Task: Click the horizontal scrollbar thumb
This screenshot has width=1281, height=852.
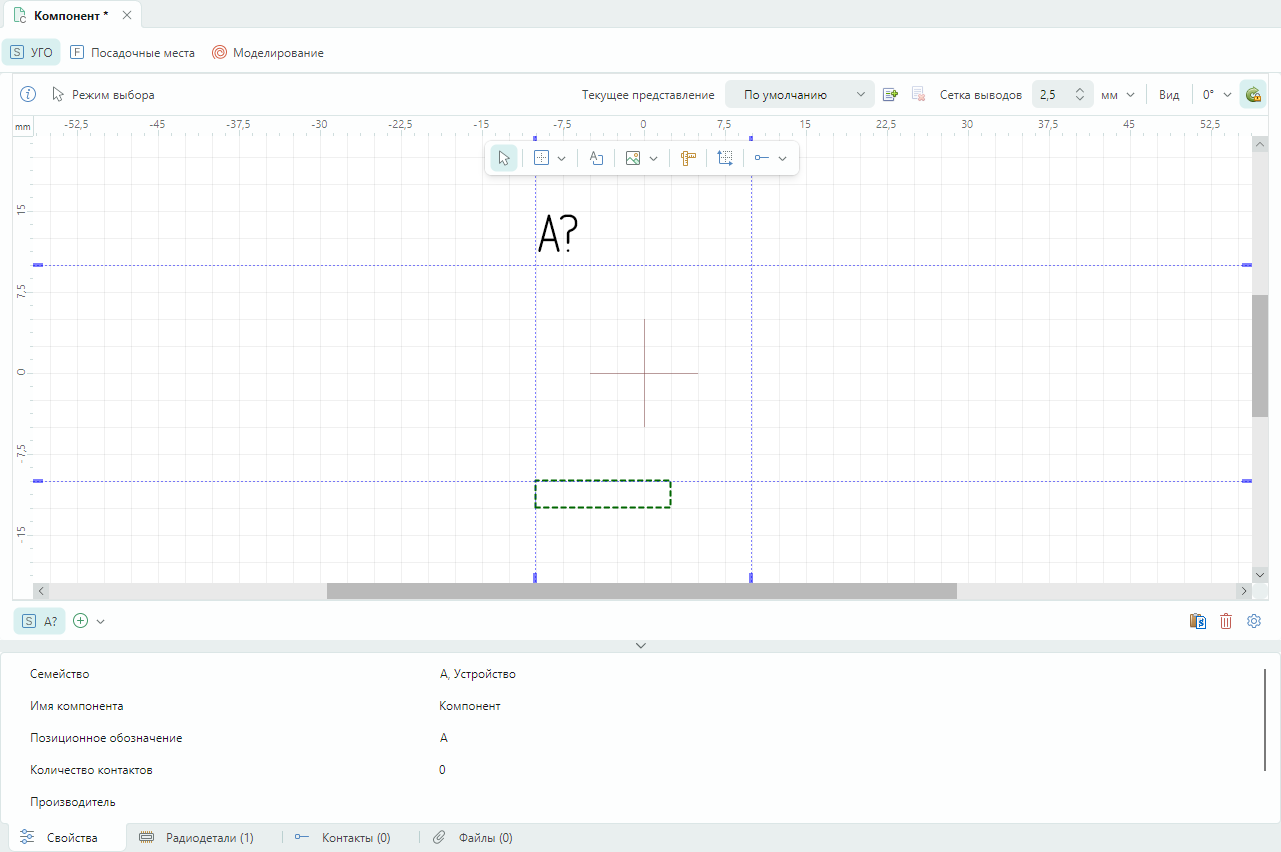Action: pyautogui.click(x=641, y=591)
